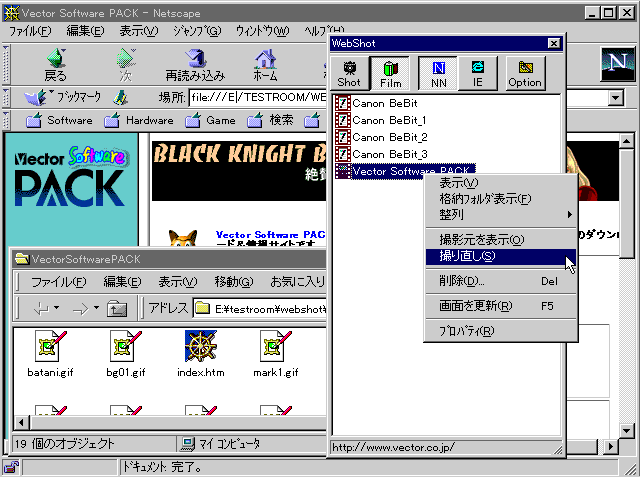Image resolution: width=640 pixels, height=478 pixels.
Task: Select the index.htm file icon
Action: click(201, 346)
